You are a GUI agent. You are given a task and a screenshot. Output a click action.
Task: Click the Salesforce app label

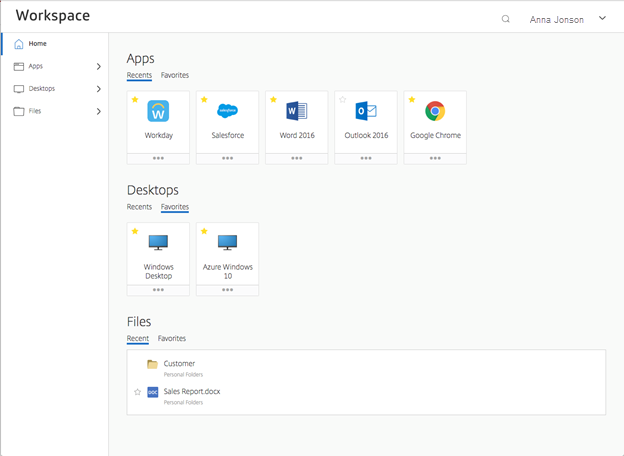pos(228,135)
